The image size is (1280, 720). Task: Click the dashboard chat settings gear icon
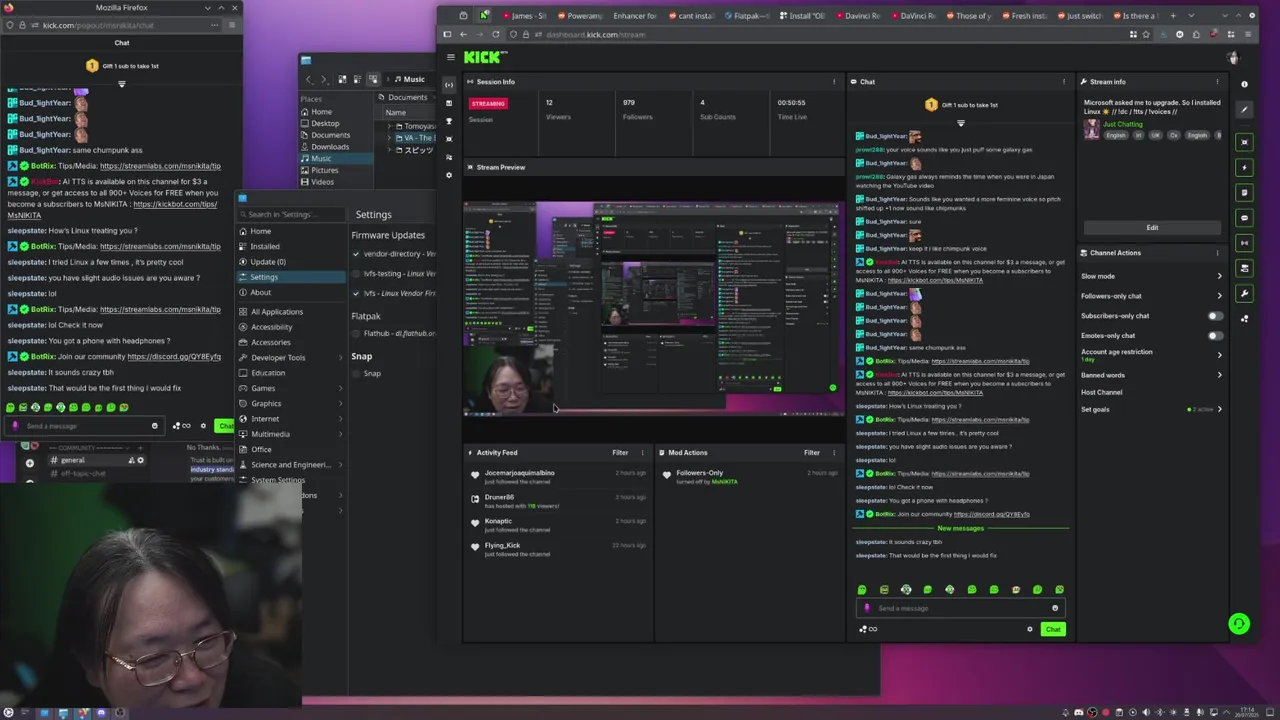coord(1030,629)
